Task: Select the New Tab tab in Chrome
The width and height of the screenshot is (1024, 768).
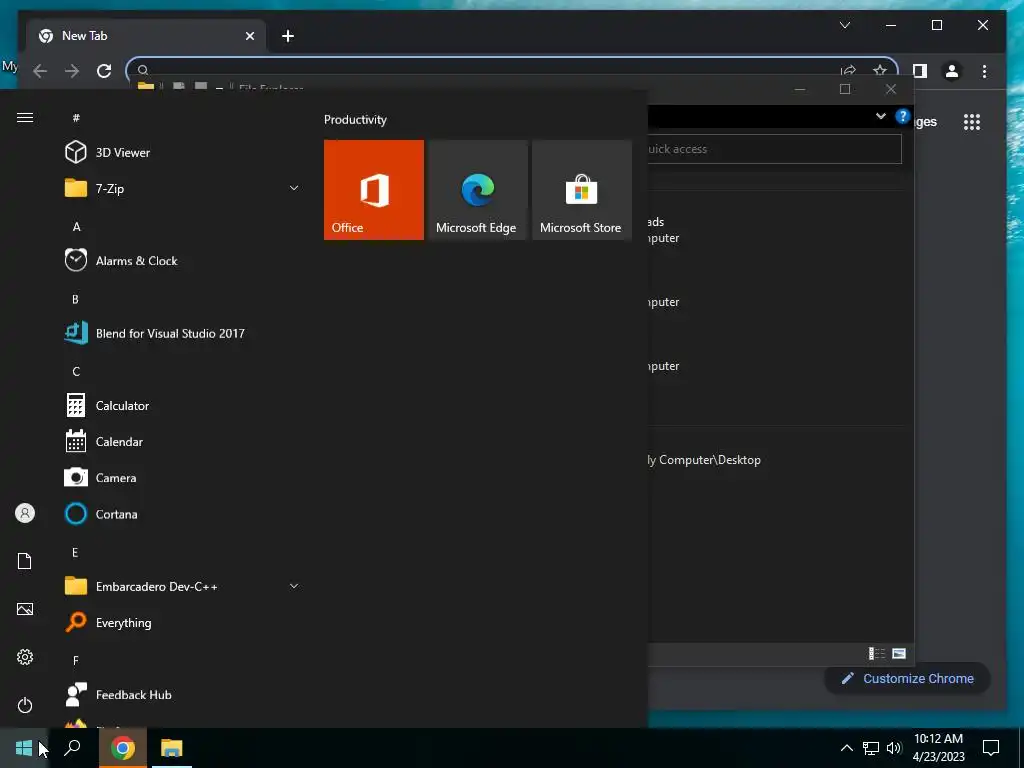Action: 147,36
